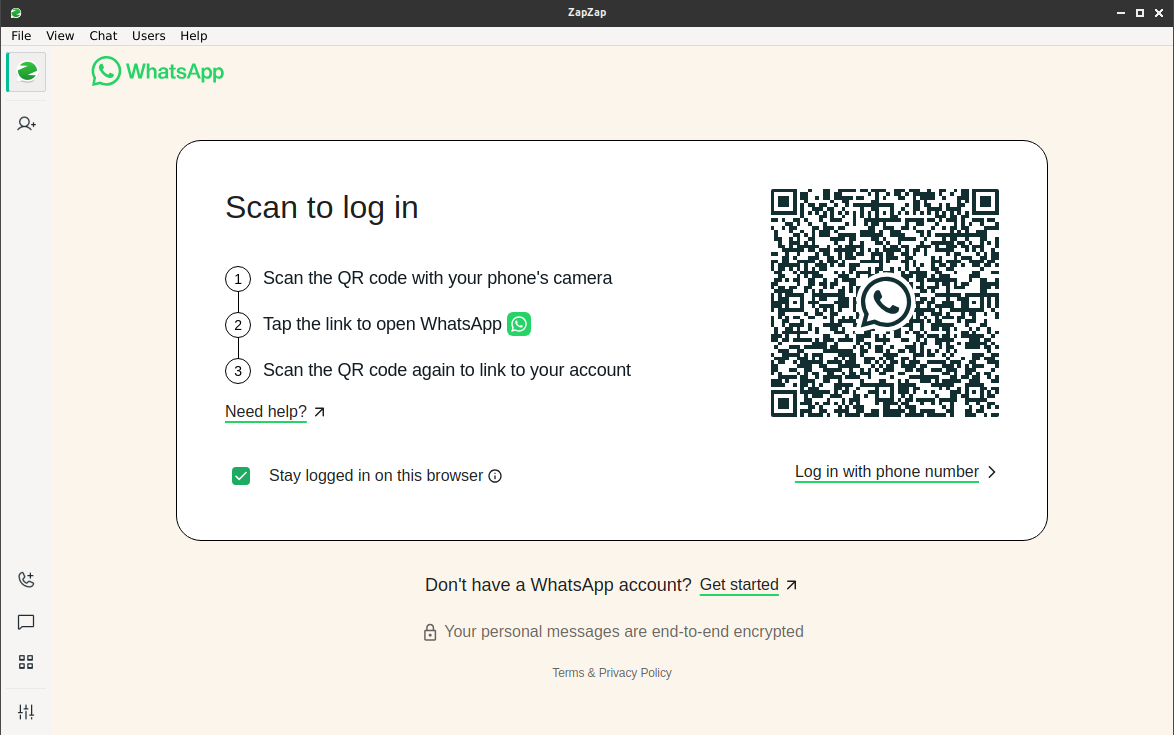Click the WhatsApp logo at top
Viewport: 1174px width, 735px height.
click(x=158, y=71)
